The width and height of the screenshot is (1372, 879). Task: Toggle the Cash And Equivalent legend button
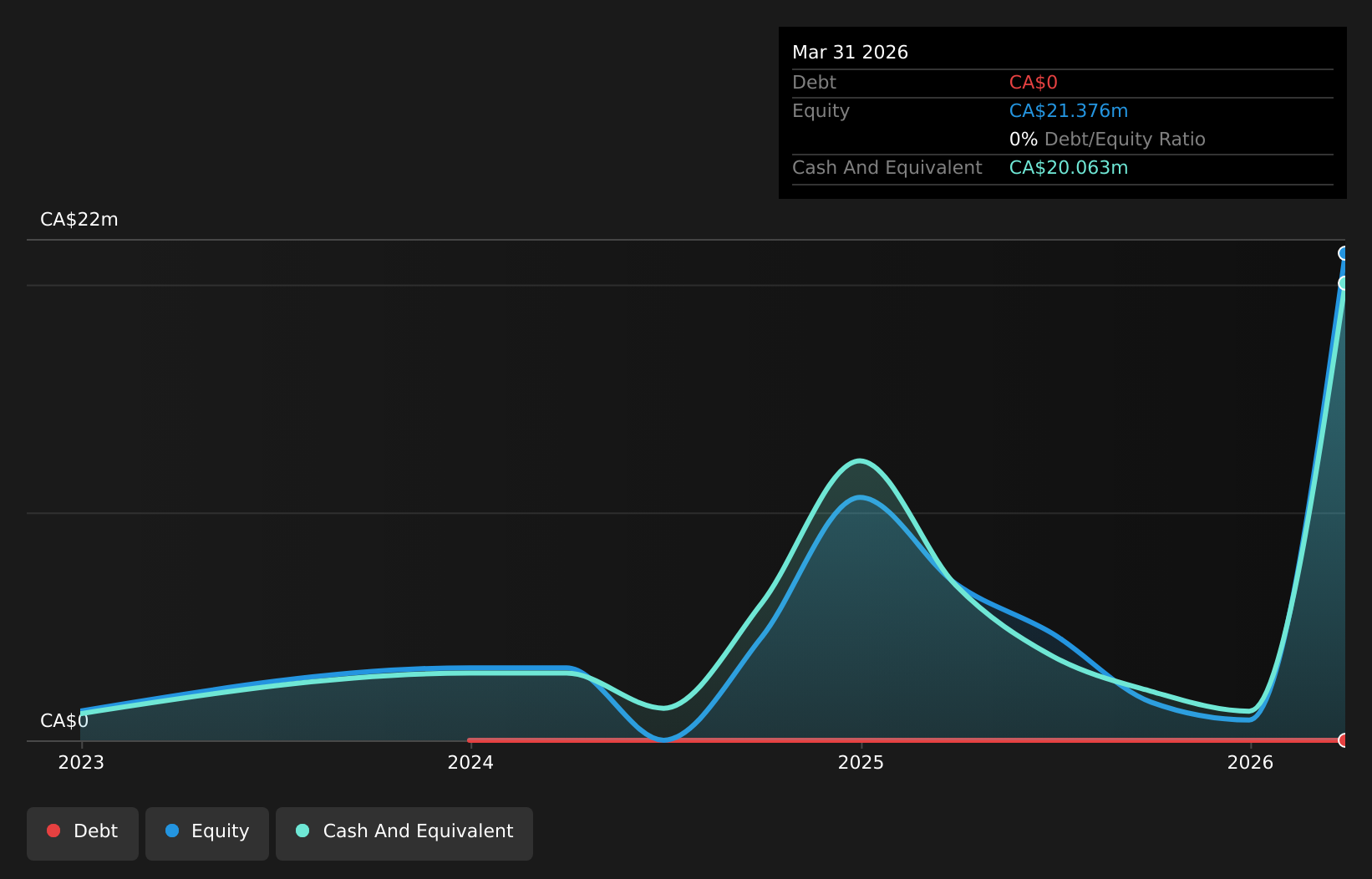[404, 833]
